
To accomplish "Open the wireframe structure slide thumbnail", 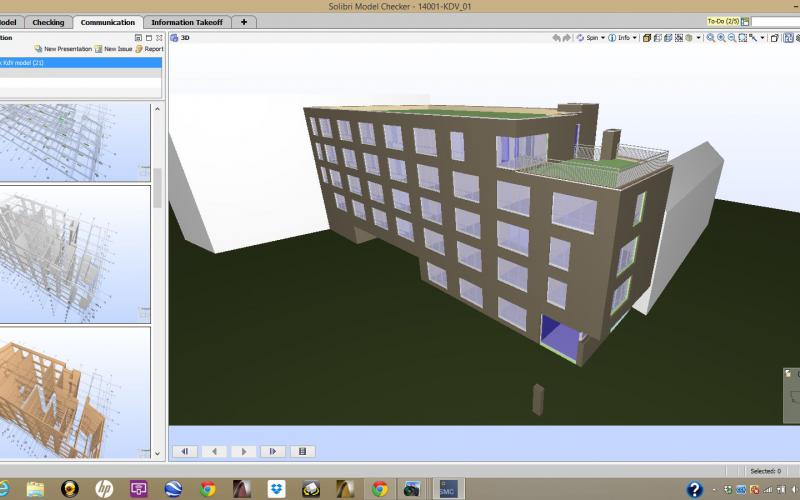I will click(x=75, y=142).
